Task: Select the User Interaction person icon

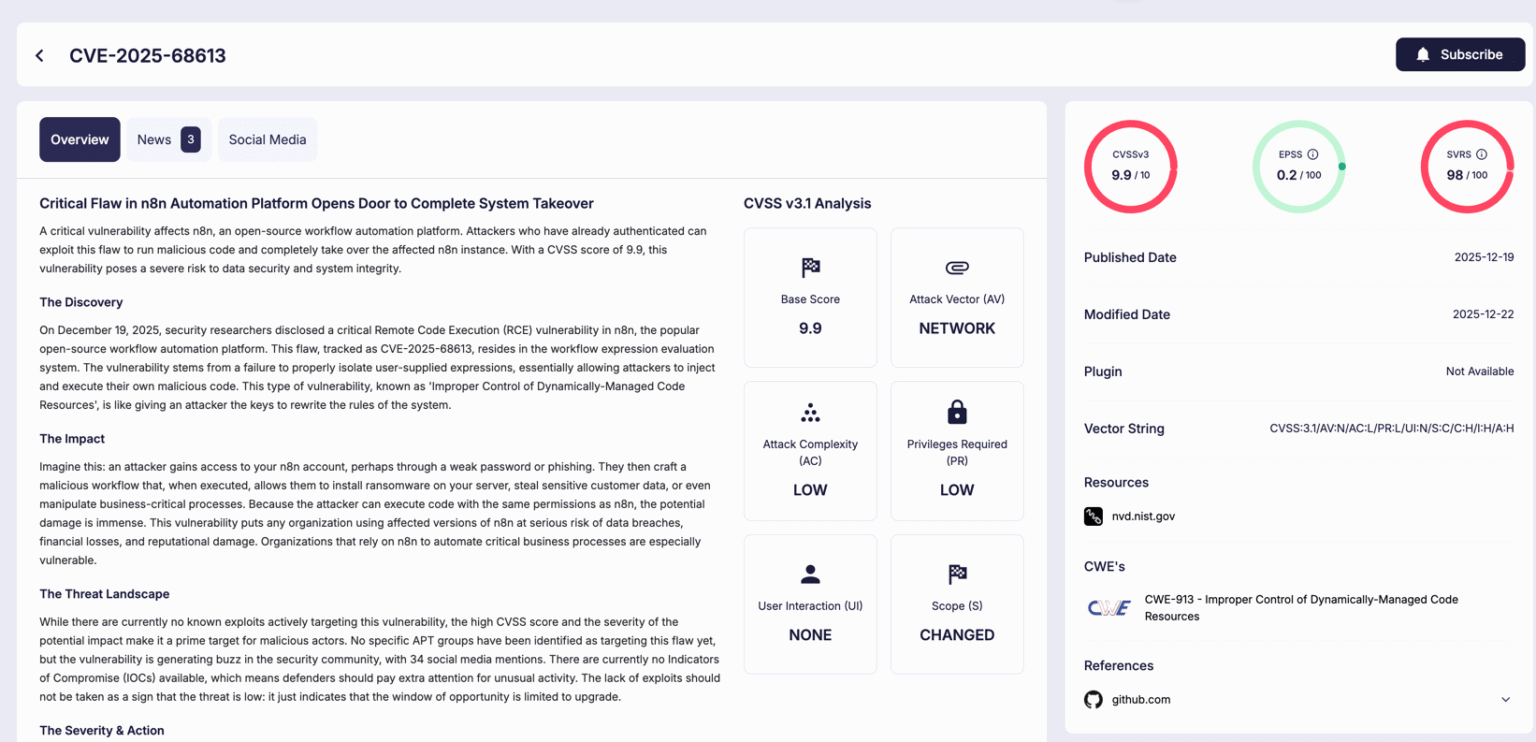Action: [810, 574]
